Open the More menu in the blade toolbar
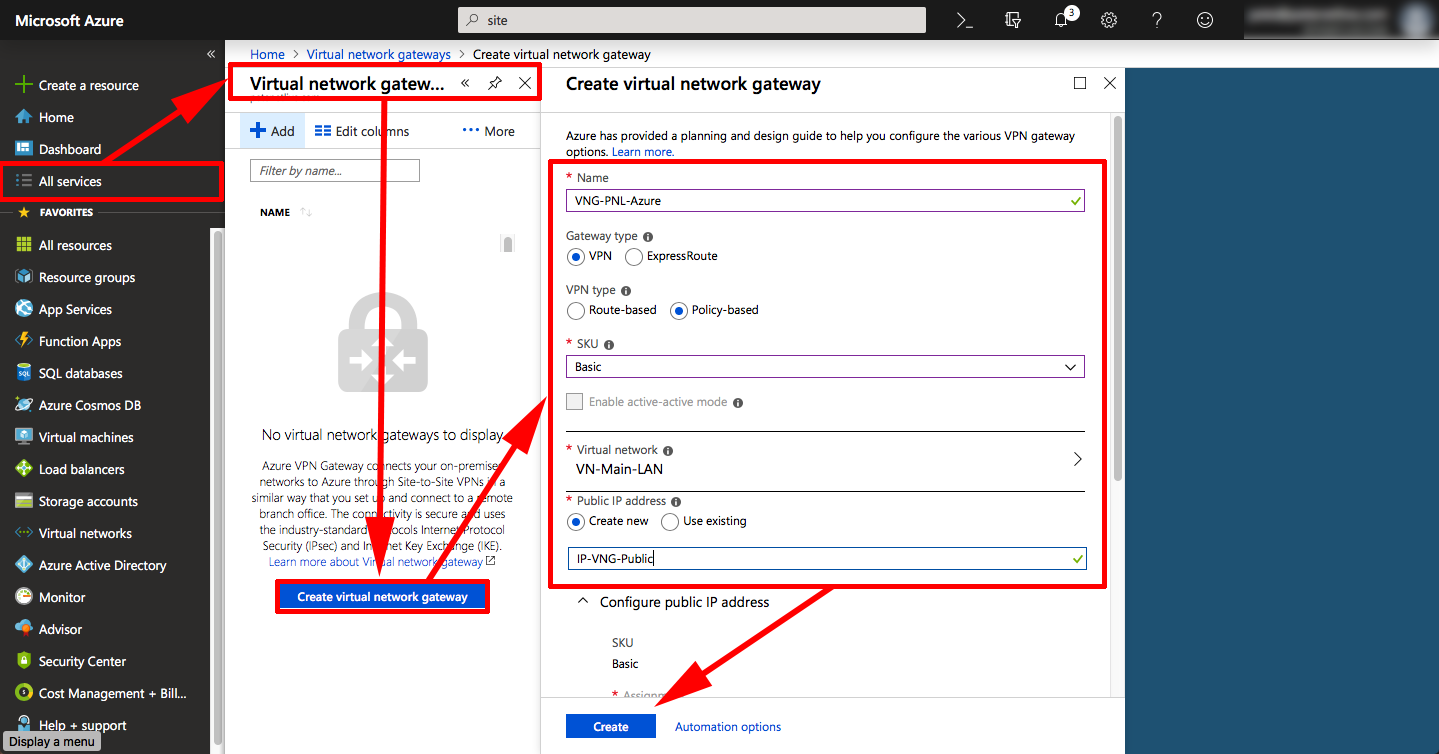Image resolution: width=1439 pixels, height=754 pixels. pyautogui.click(x=488, y=131)
